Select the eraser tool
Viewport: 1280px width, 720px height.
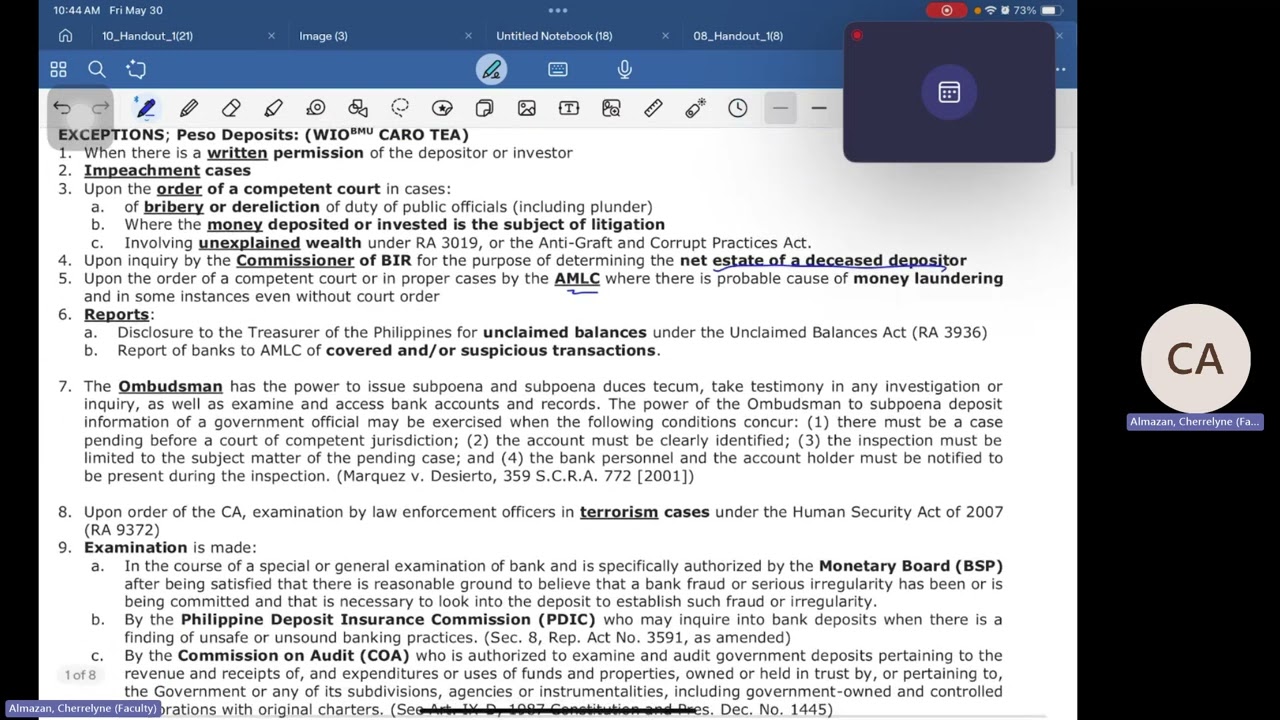click(x=231, y=108)
